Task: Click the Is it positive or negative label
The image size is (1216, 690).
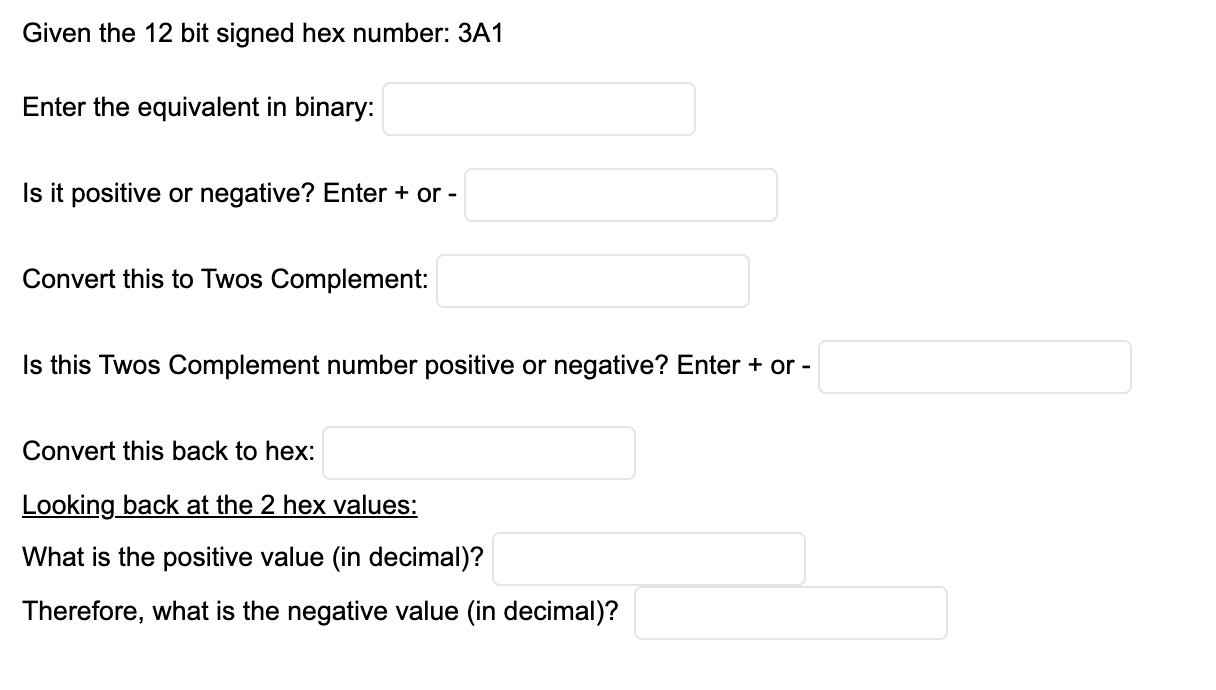Action: pos(170,194)
